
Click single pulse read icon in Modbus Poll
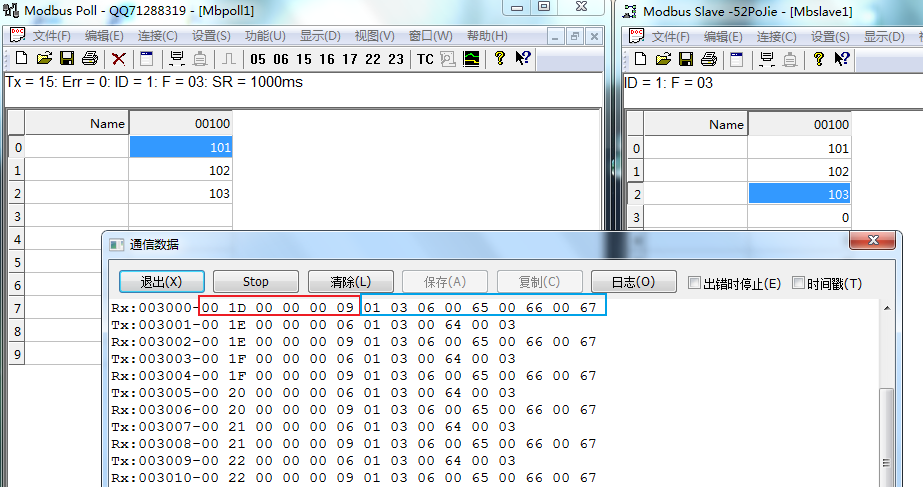coord(229,58)
